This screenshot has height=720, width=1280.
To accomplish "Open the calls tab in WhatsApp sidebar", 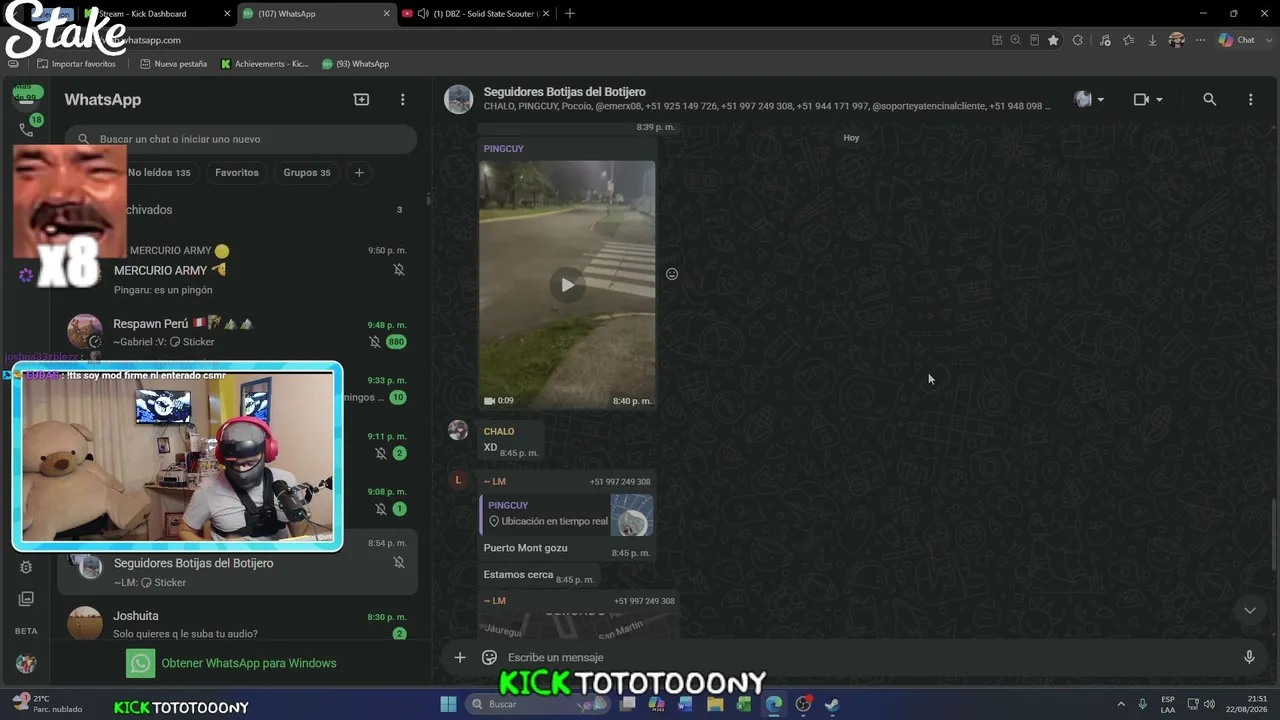I will click(x=26, y=130).
